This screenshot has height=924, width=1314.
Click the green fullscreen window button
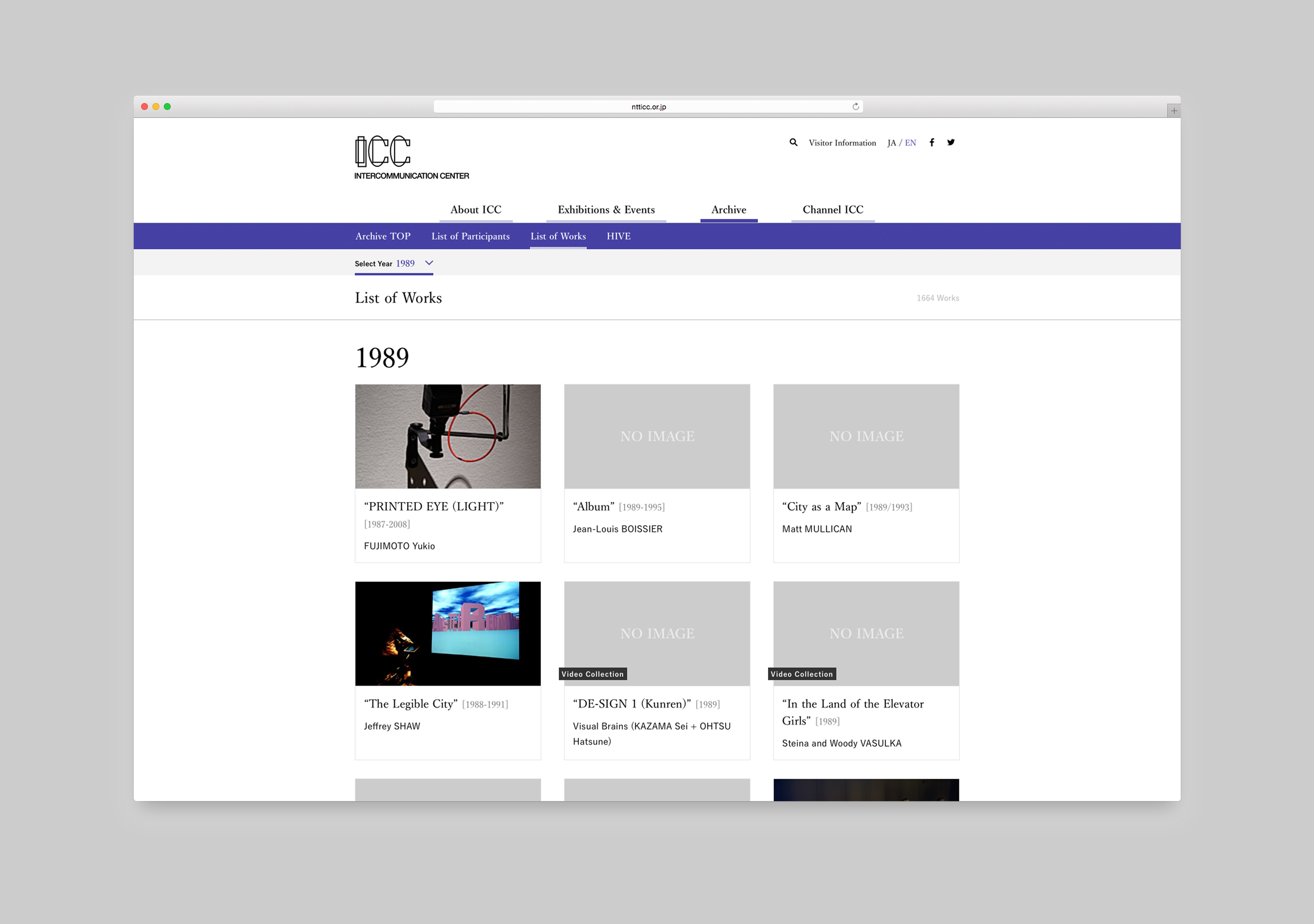pos(167,106)
